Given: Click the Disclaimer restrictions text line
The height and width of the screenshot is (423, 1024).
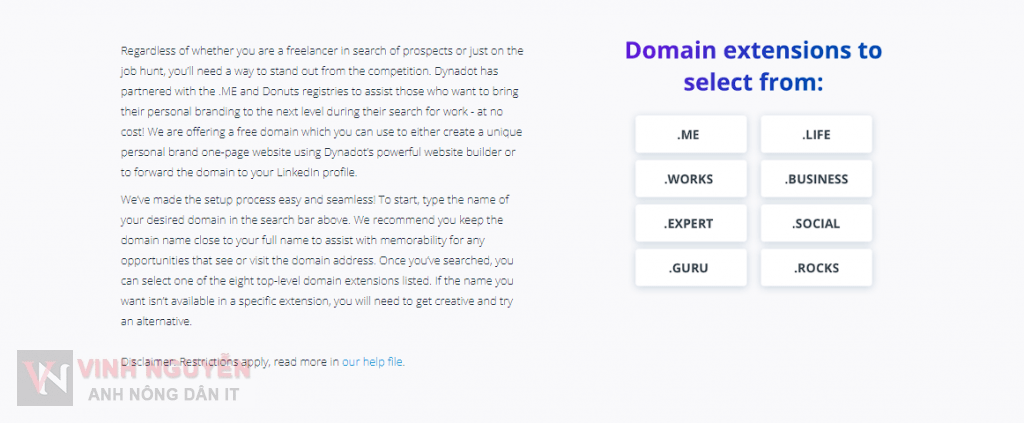Looking at the screenshot, I should [263, 362].
